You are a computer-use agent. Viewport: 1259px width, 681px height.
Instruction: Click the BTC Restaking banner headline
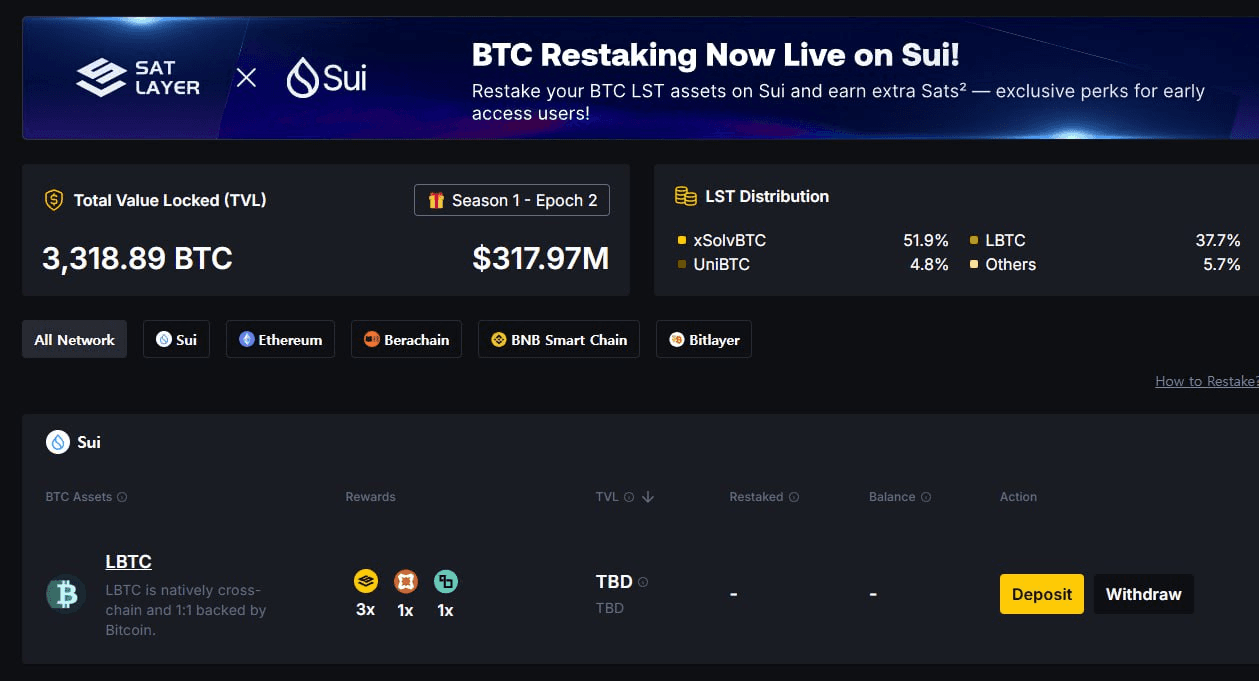pyautogui.click(x=716, y=54)
